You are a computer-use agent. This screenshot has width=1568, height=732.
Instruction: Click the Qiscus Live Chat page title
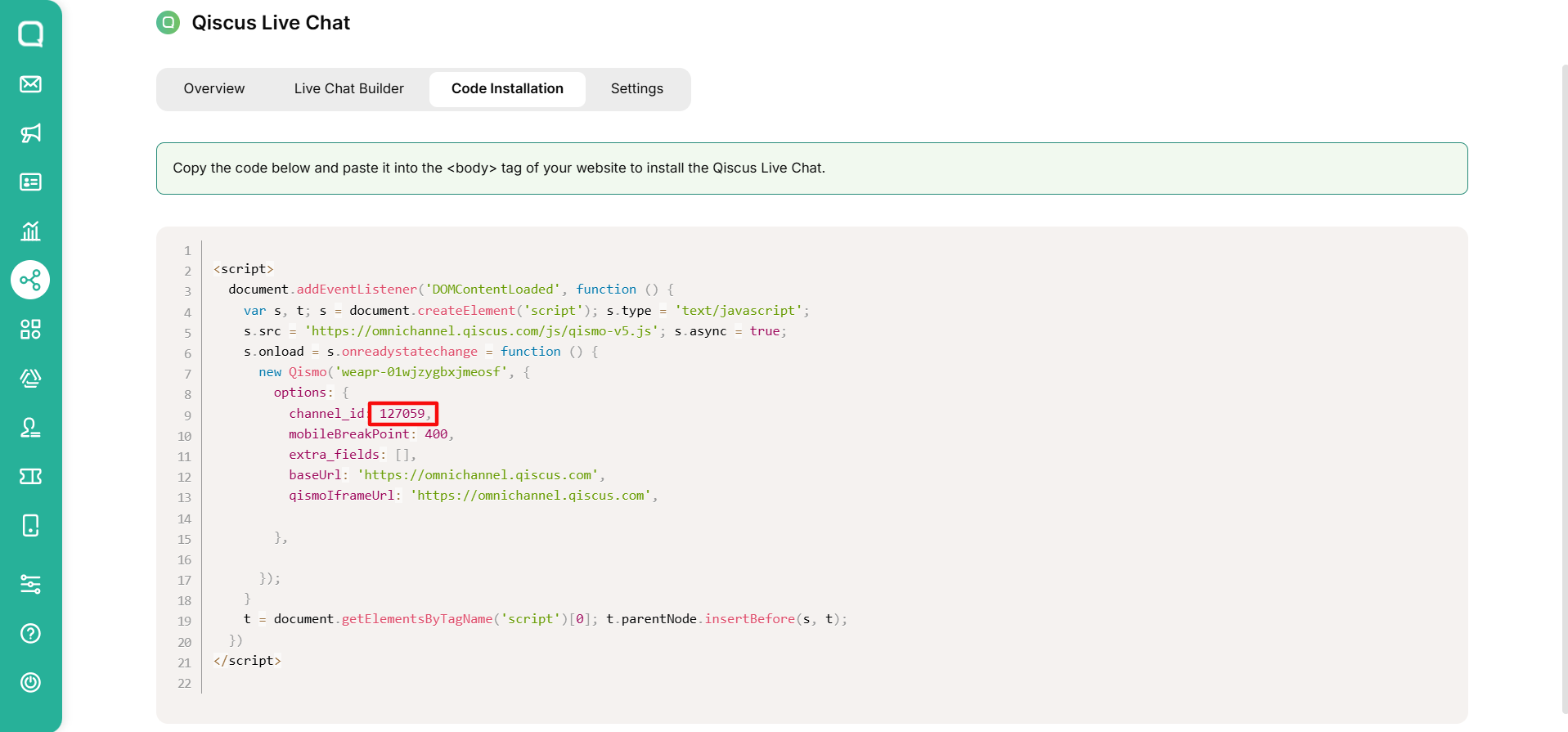[x=271, y=23]
